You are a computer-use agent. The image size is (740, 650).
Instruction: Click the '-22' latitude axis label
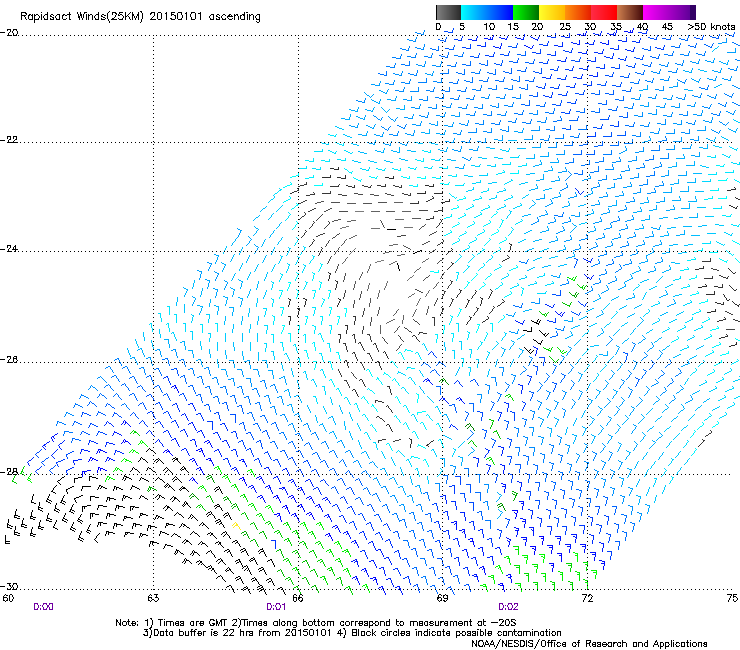(9, 140)
